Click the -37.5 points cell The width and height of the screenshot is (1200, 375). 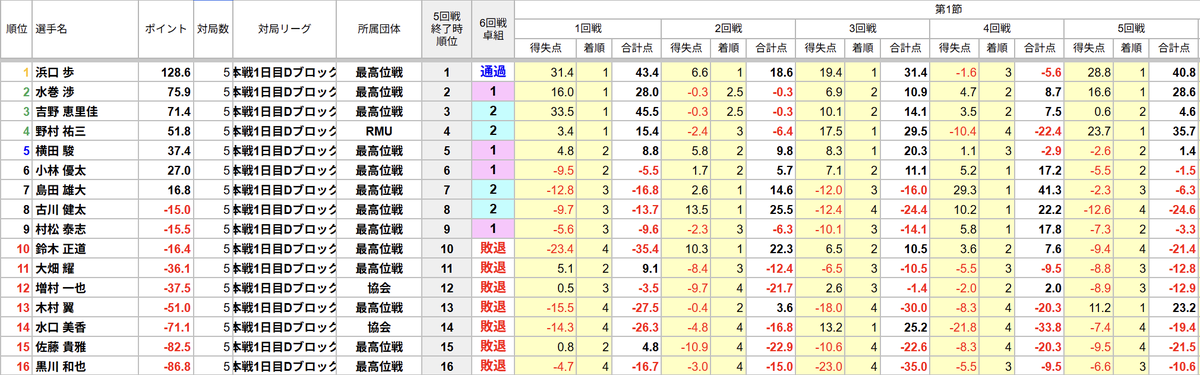(165, 287)
